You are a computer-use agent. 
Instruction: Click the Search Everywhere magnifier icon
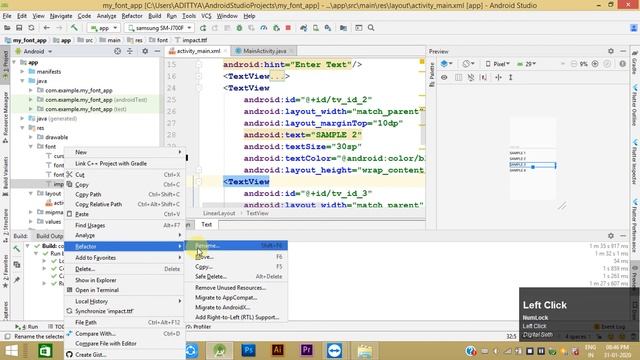click(x=371, y=28)
